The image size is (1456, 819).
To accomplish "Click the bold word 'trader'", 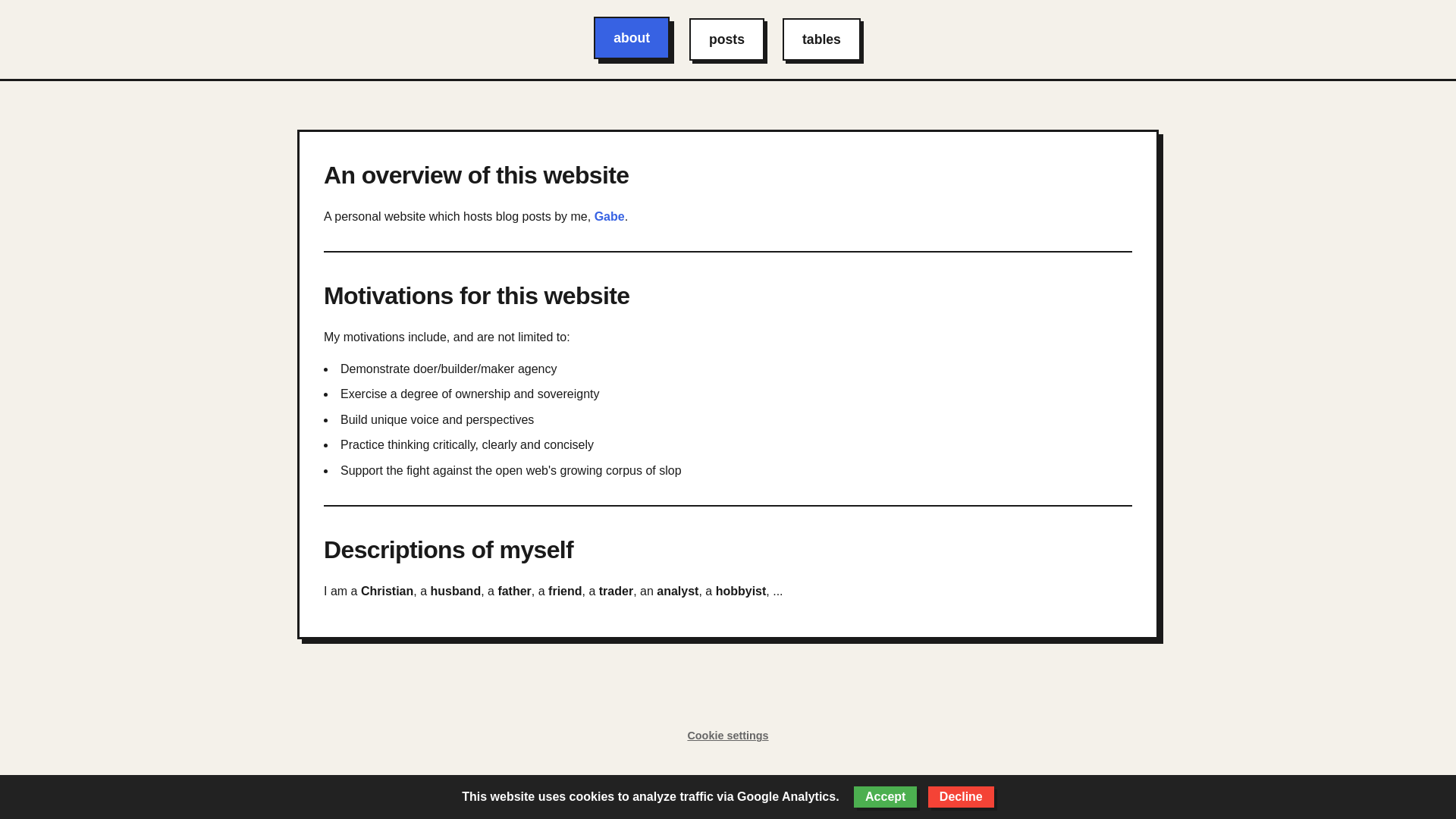I will tap(616, 591).
